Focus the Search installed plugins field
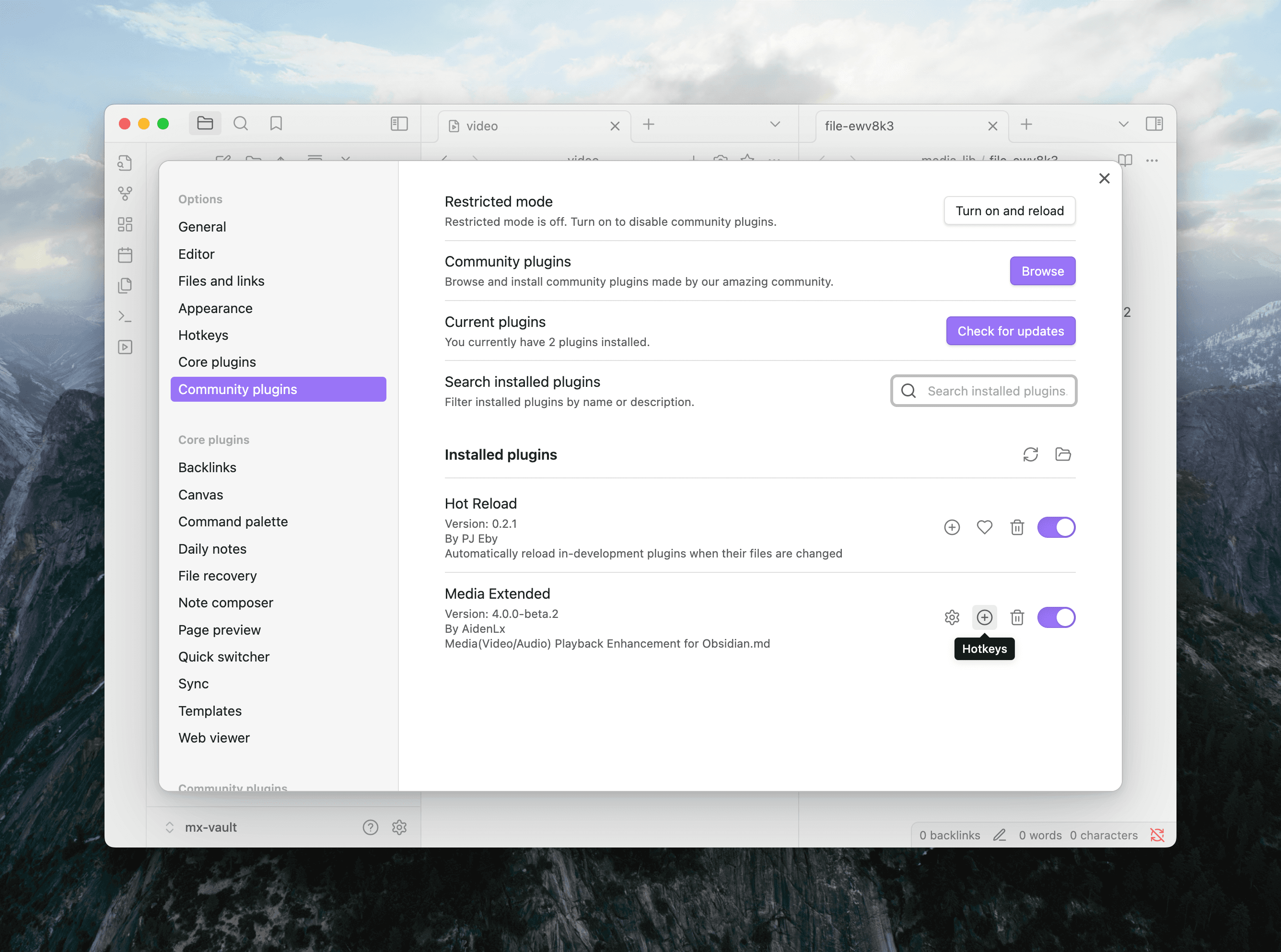 [x=996, y=391]
